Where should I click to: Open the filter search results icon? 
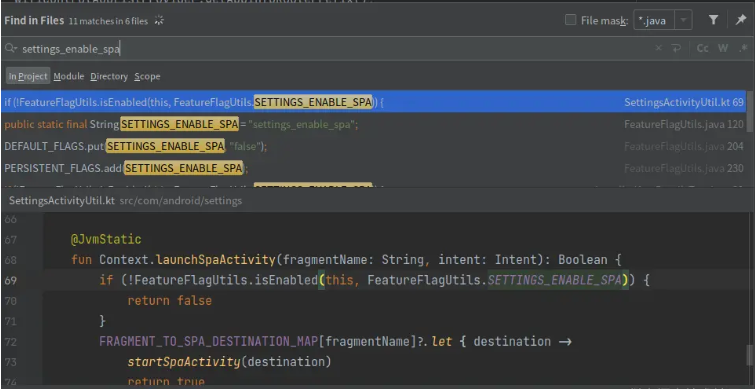714,20
